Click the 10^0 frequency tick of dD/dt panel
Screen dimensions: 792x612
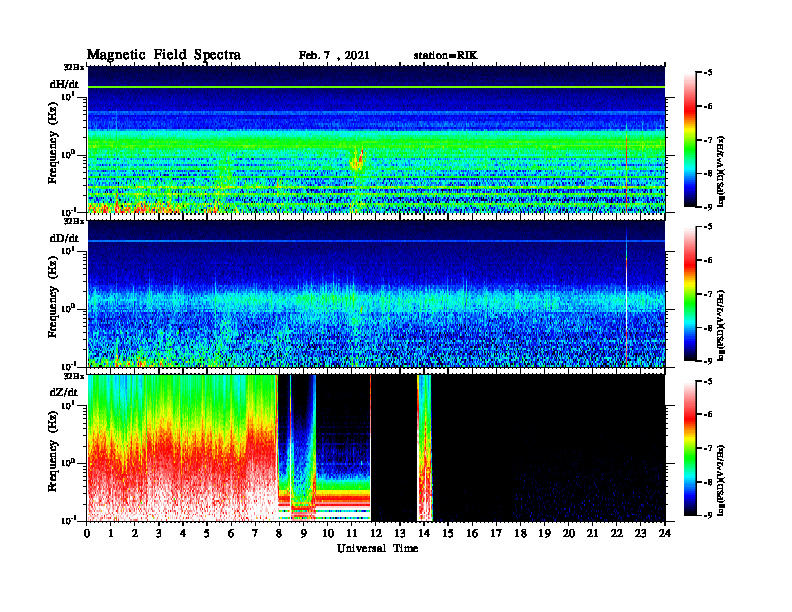point(69,308)
